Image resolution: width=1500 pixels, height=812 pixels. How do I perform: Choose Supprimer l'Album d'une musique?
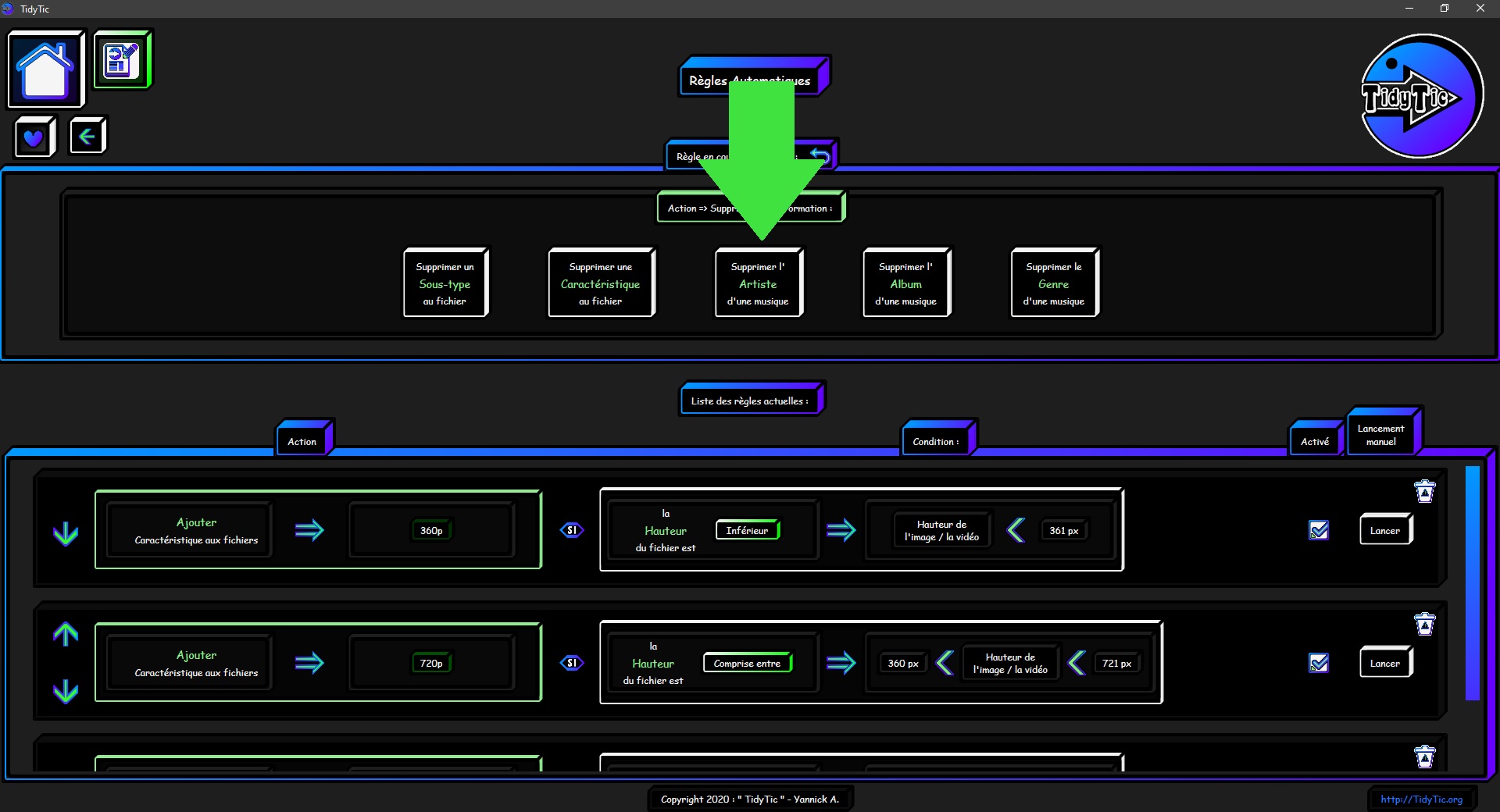pyautogui.click(x=906, y=283)
